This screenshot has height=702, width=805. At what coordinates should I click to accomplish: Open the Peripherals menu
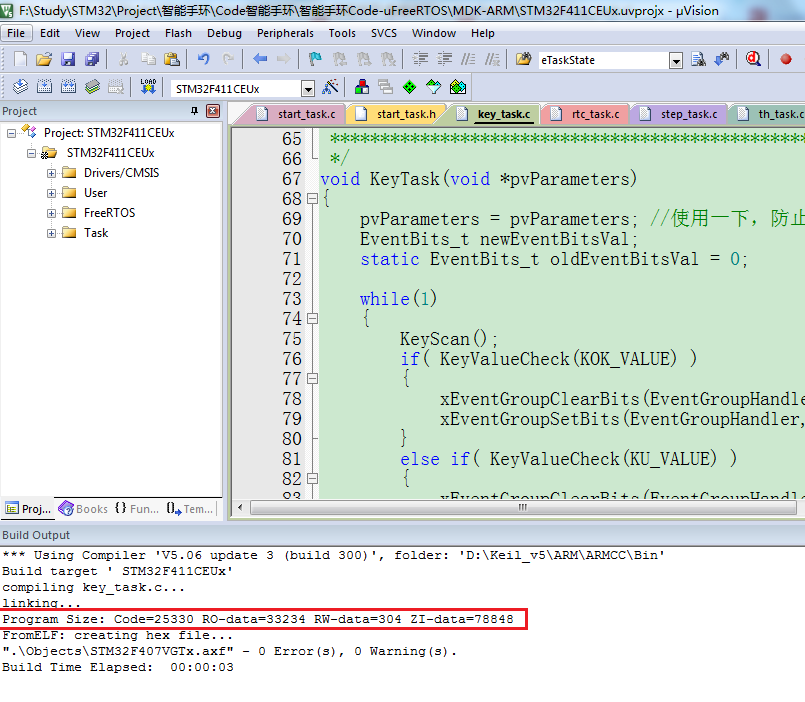tap(285, 33)
